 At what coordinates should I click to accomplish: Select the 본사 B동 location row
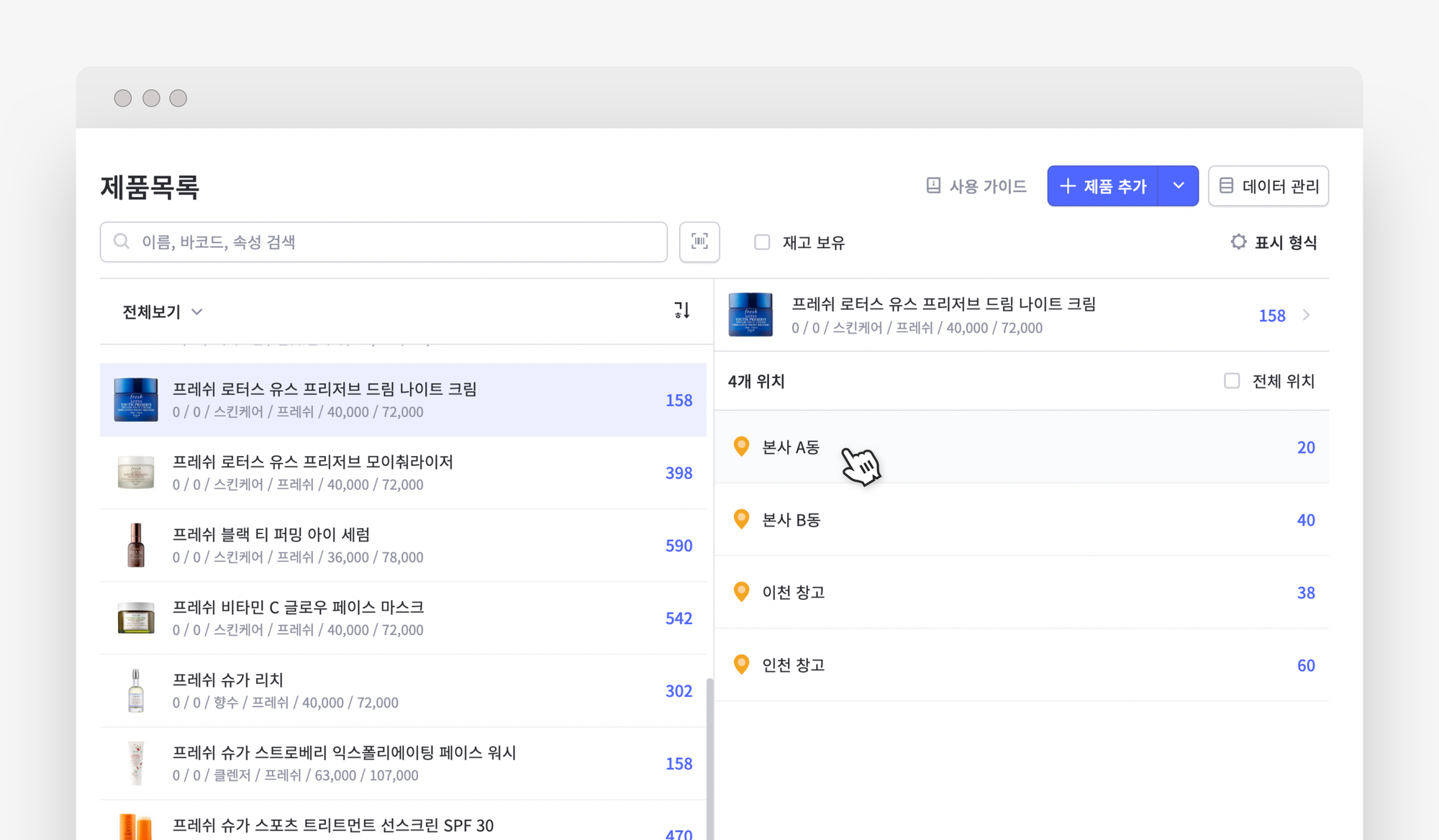(1022, 519)
